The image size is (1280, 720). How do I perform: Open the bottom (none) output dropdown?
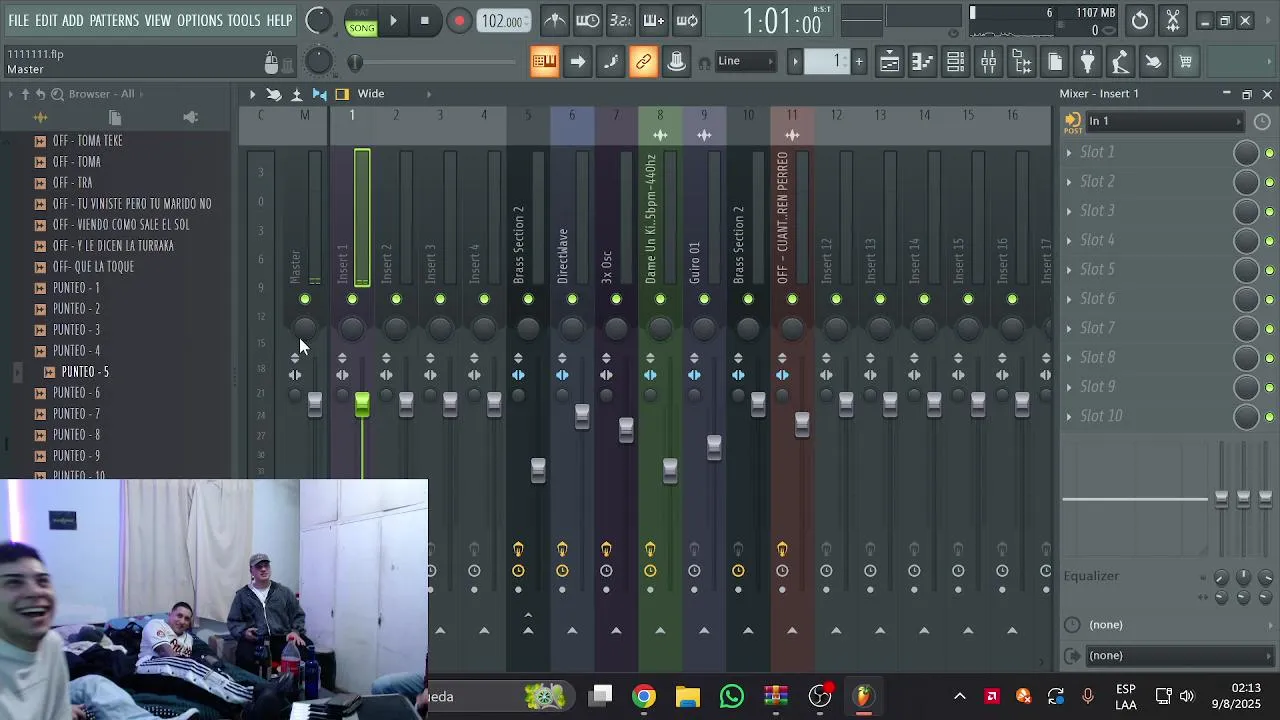[1178, 656]
